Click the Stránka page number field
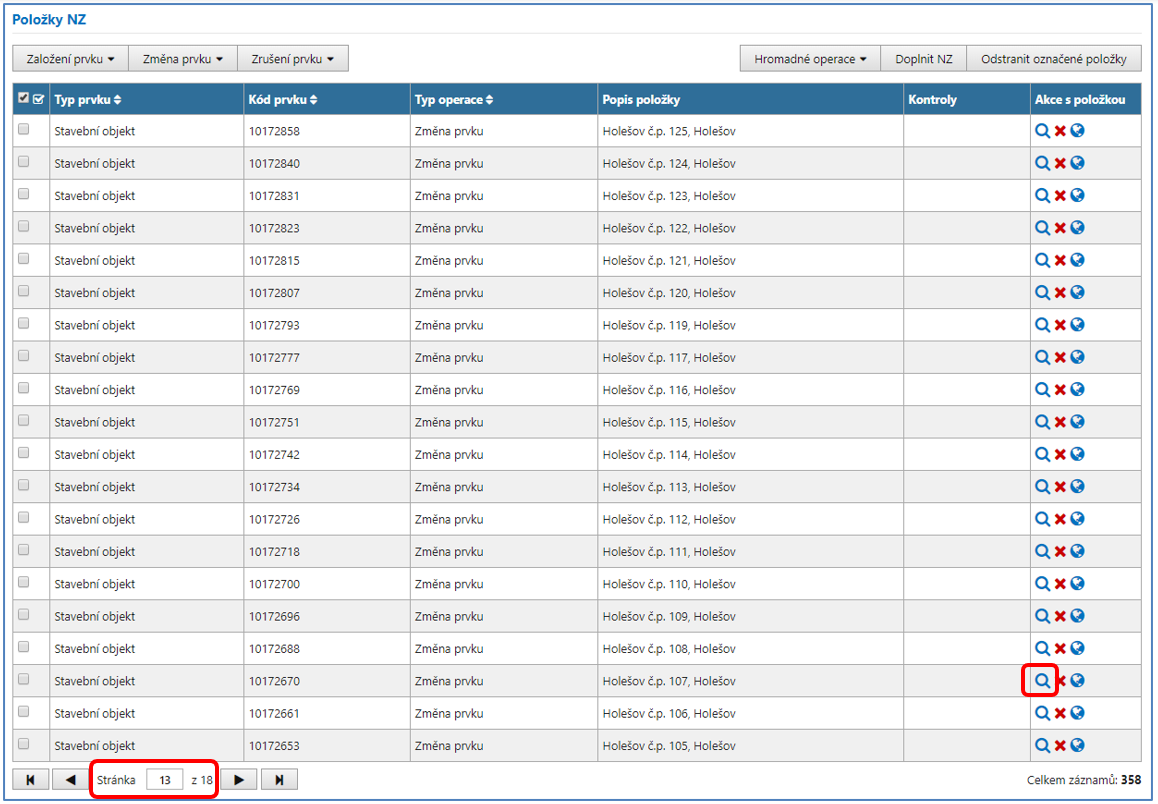Image resolution: width=1158 pixels, height=804 pixels. pos(164,780)
